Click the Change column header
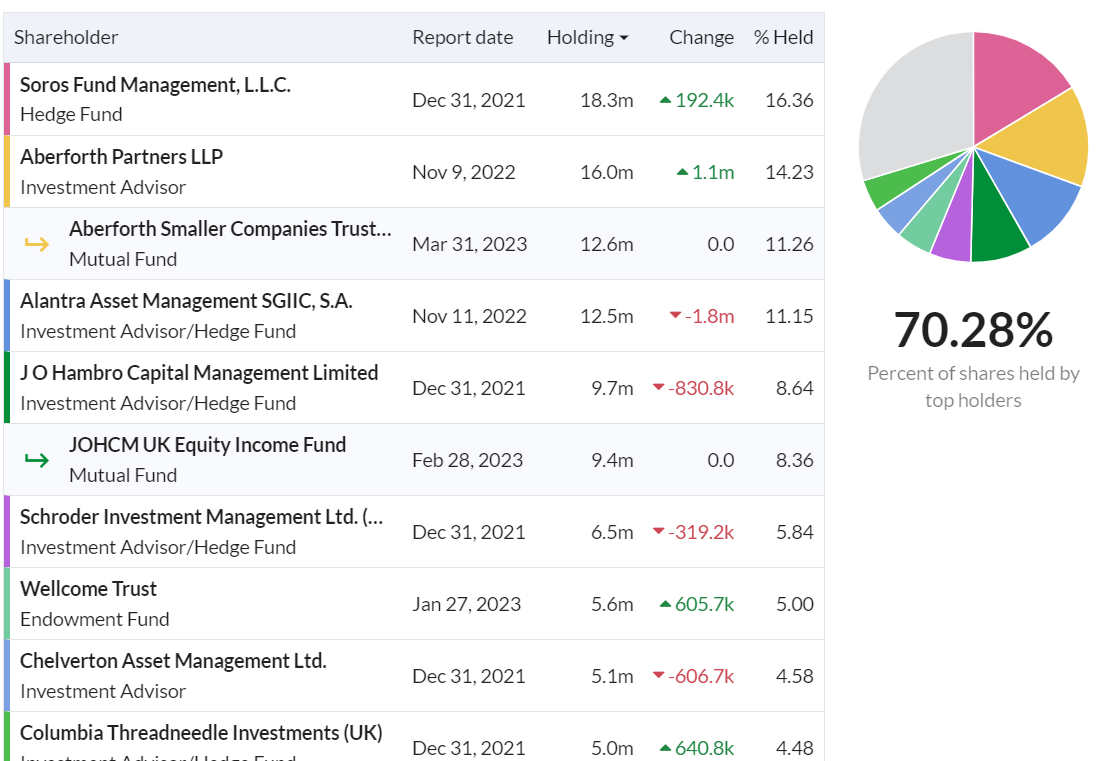Screen dimensions: 1102x761 [701, 37]
